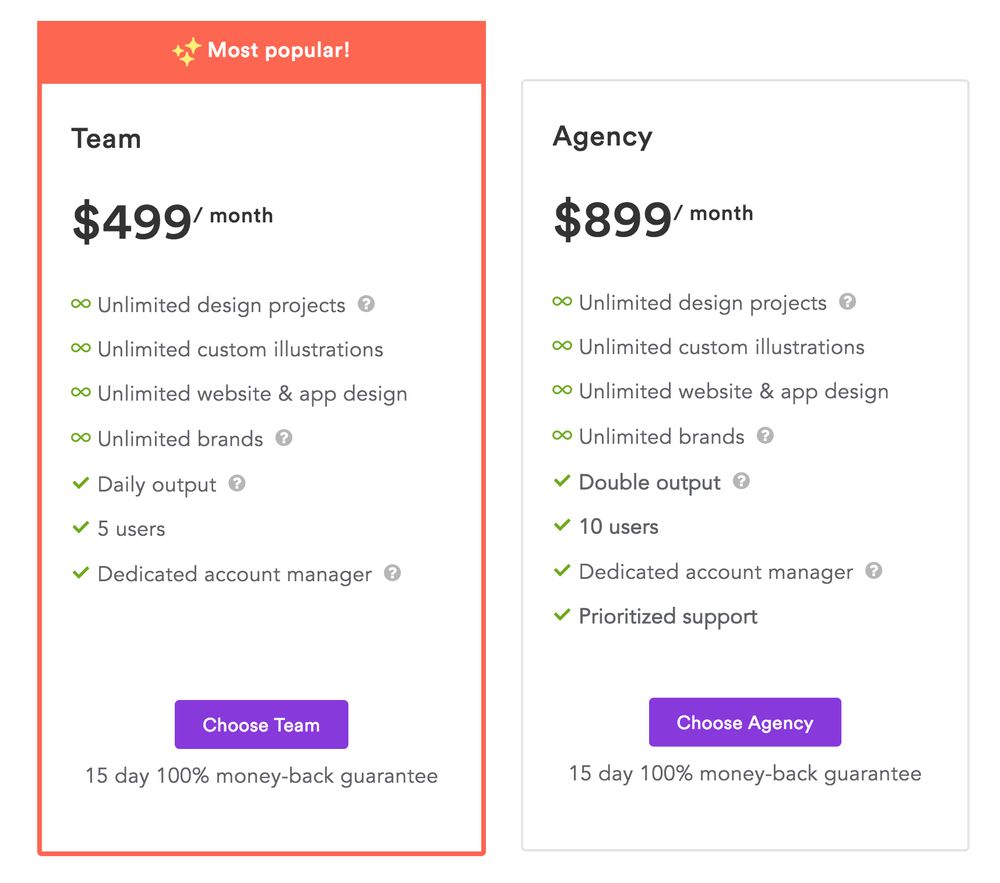
Task: Click checkmark icon beside Prioritized support
Action: (x=562, y=615)
